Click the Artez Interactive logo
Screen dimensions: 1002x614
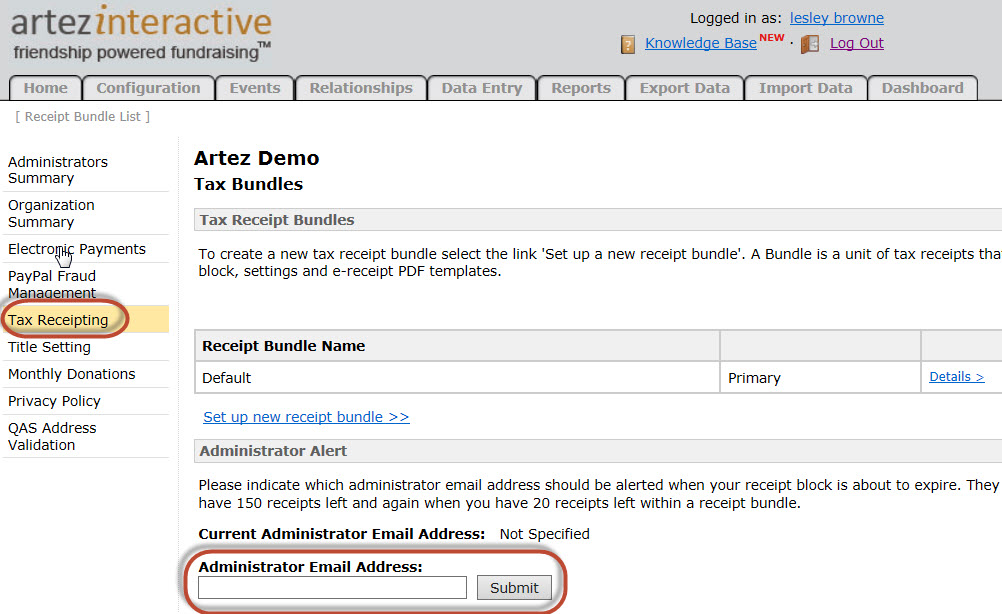(141, 33)
